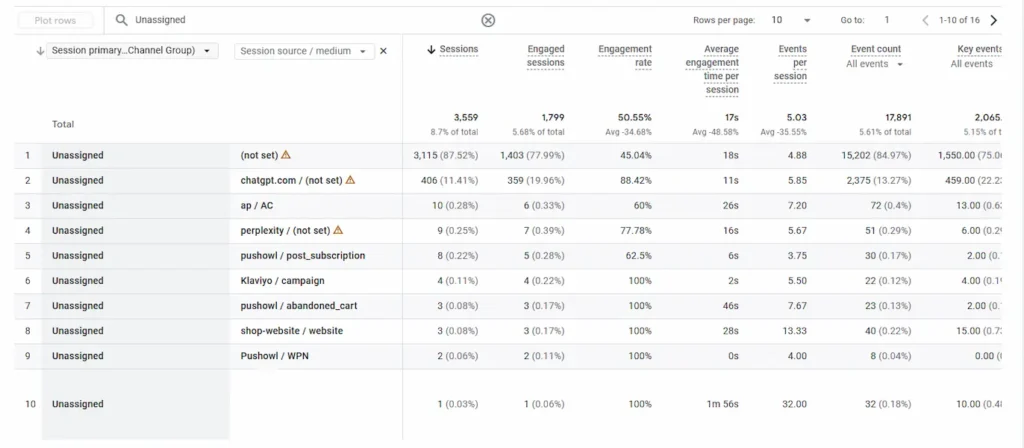1024x448 pixels.
Task: Sort by Average engagement time per session
Action: [x=712, y=69]
